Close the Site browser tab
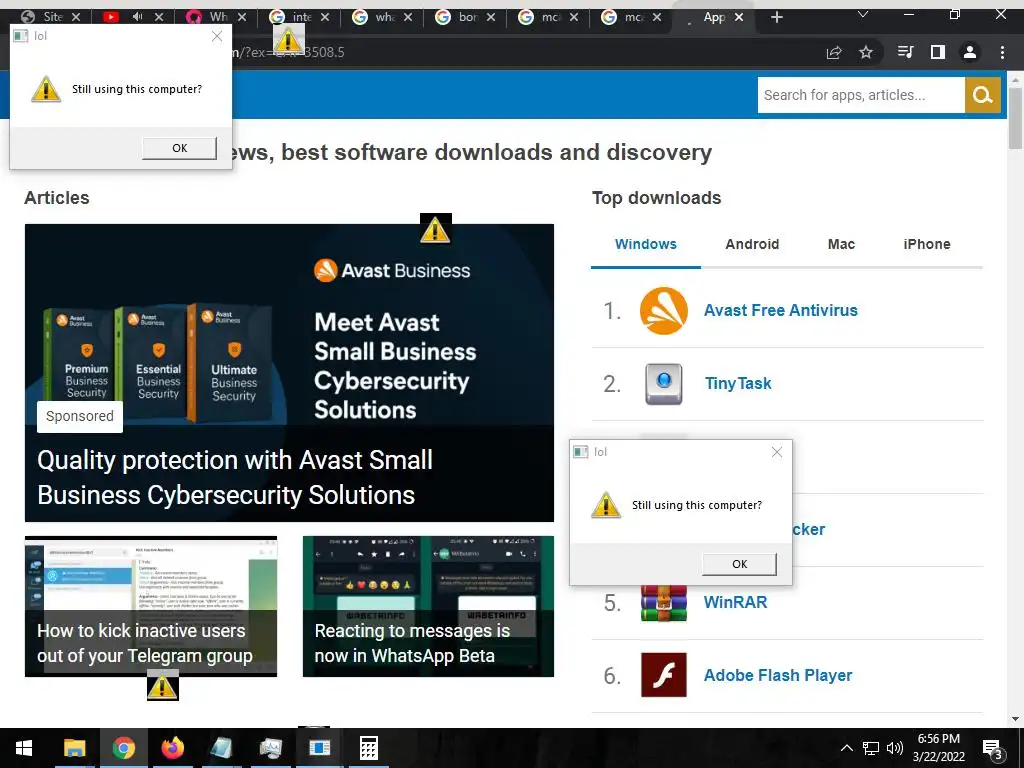1024x768 pixels. pyautogui.click(x=76, y=17)
